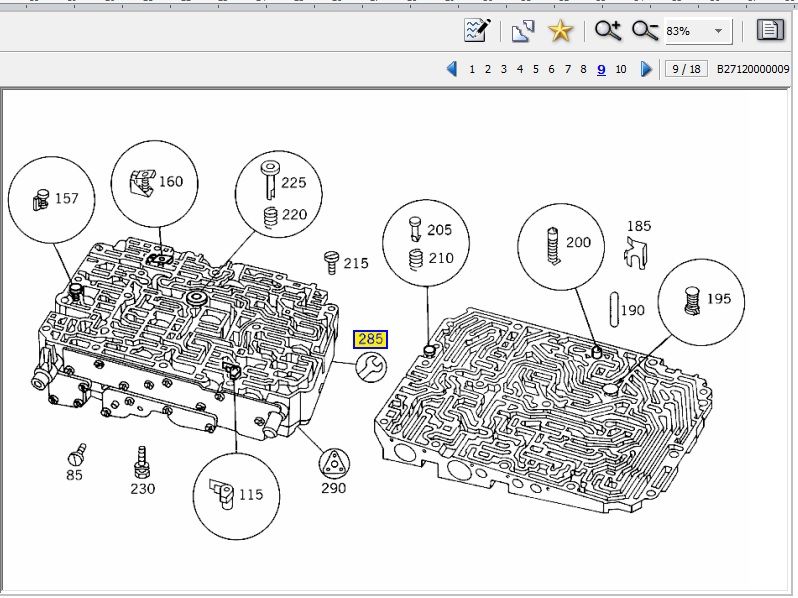Click the bolt drawing above 230

click(x=141, y=462)
